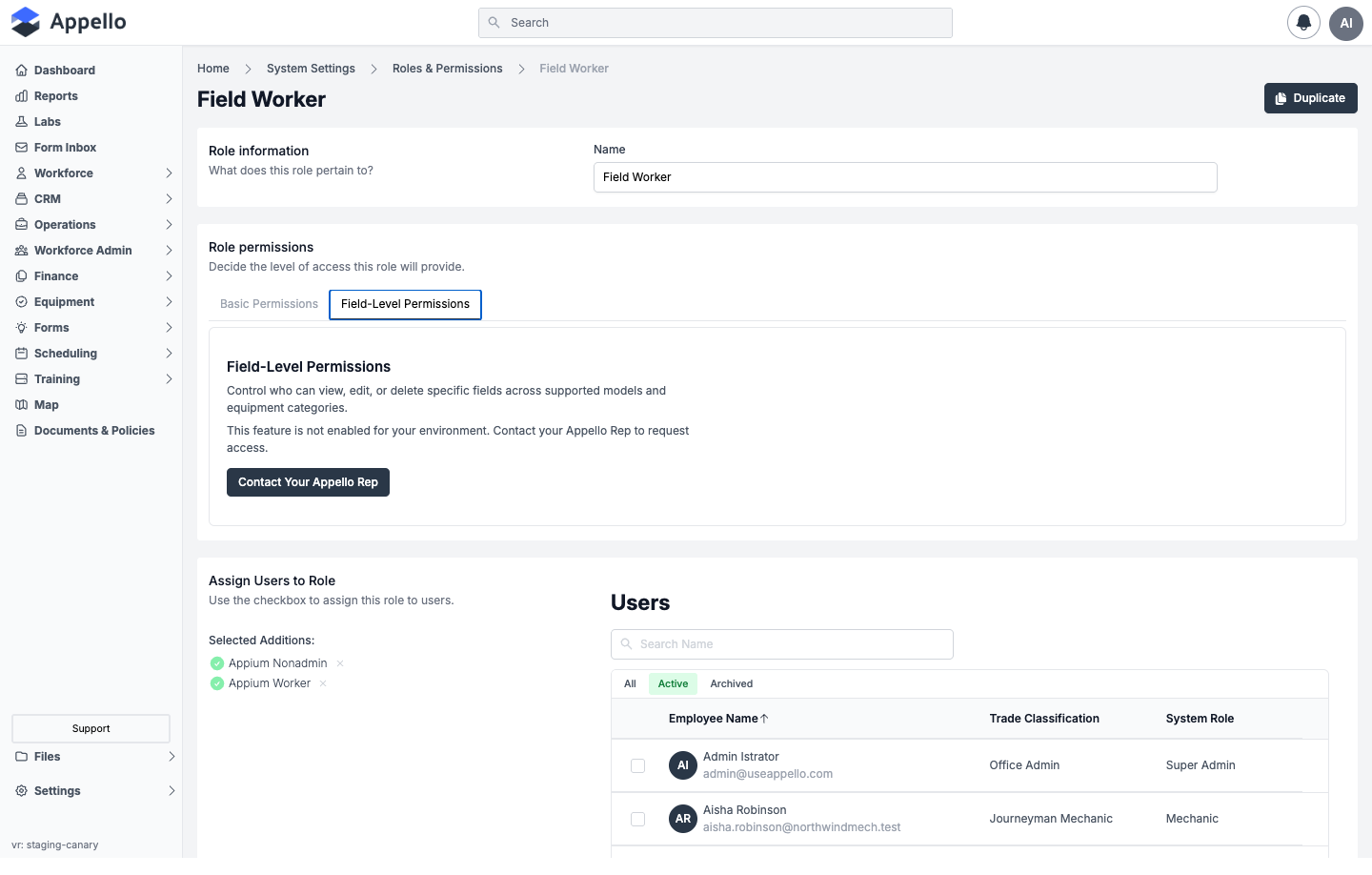Go to Roles & Permissions breadcrumb

(x=447, y=69)
